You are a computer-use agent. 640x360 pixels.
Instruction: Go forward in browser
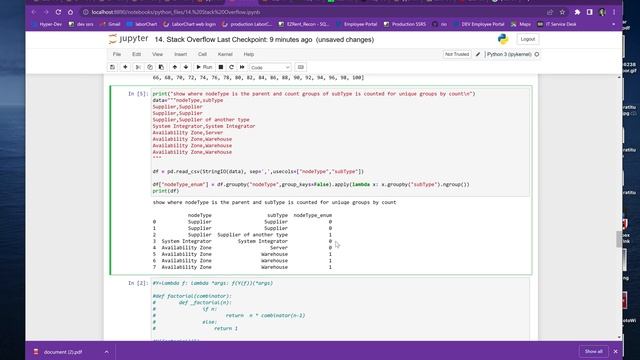[46, 12]
